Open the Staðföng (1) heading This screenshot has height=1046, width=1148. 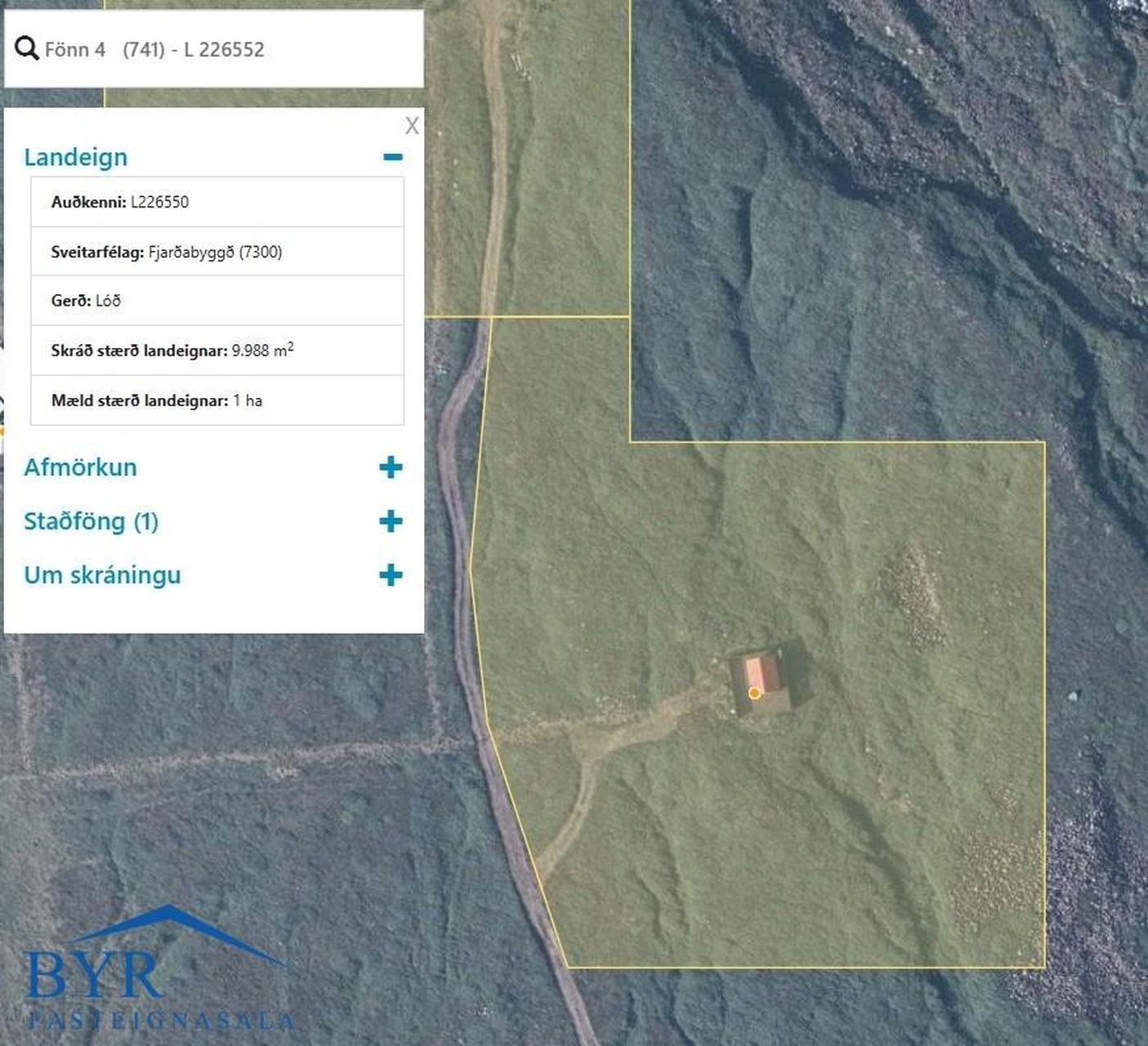pyautogui.click(x=91, y=521)
